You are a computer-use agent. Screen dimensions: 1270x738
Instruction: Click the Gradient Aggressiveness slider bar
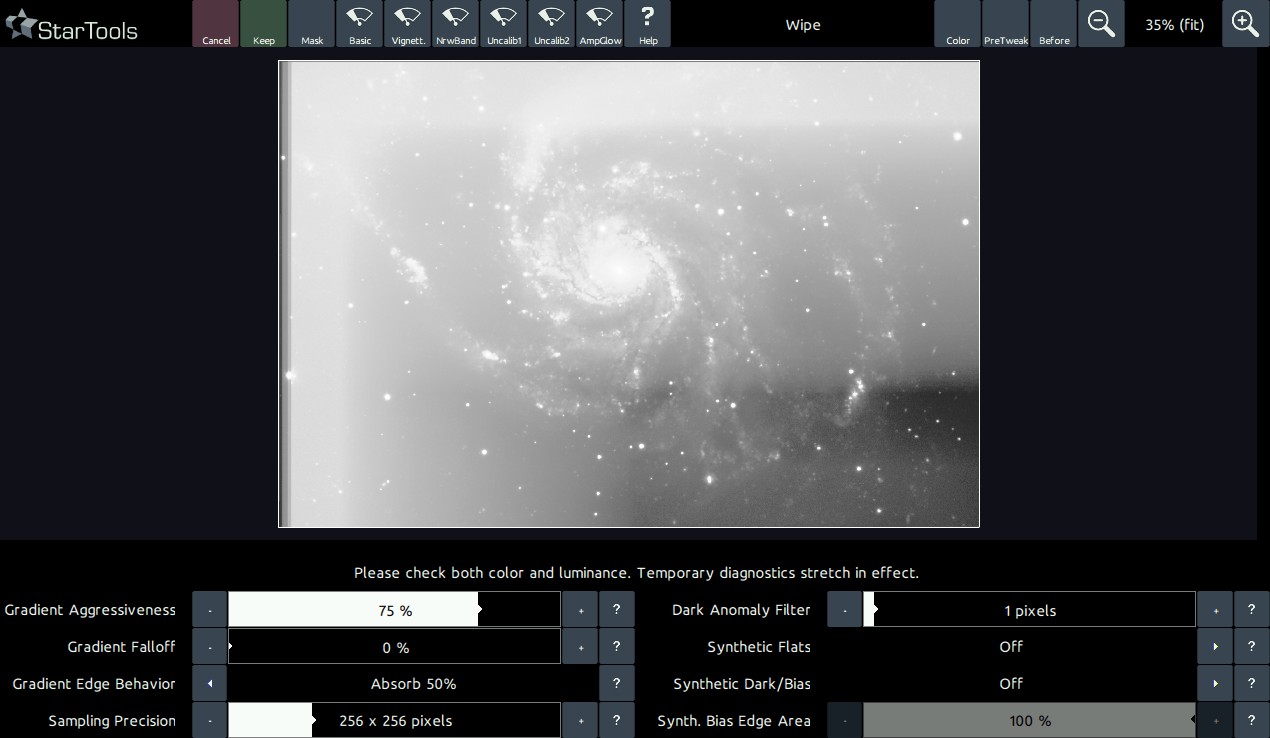[x=394, y=610]
